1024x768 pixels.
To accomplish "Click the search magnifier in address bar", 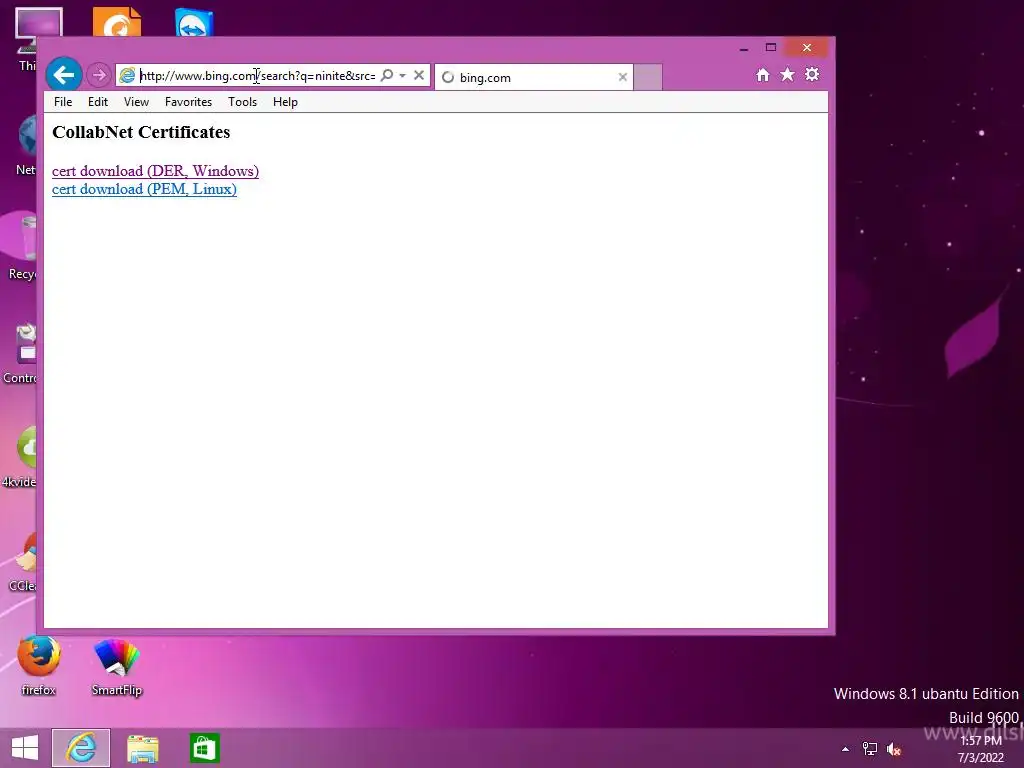I will pyautogui.click(x=387, y=75).
